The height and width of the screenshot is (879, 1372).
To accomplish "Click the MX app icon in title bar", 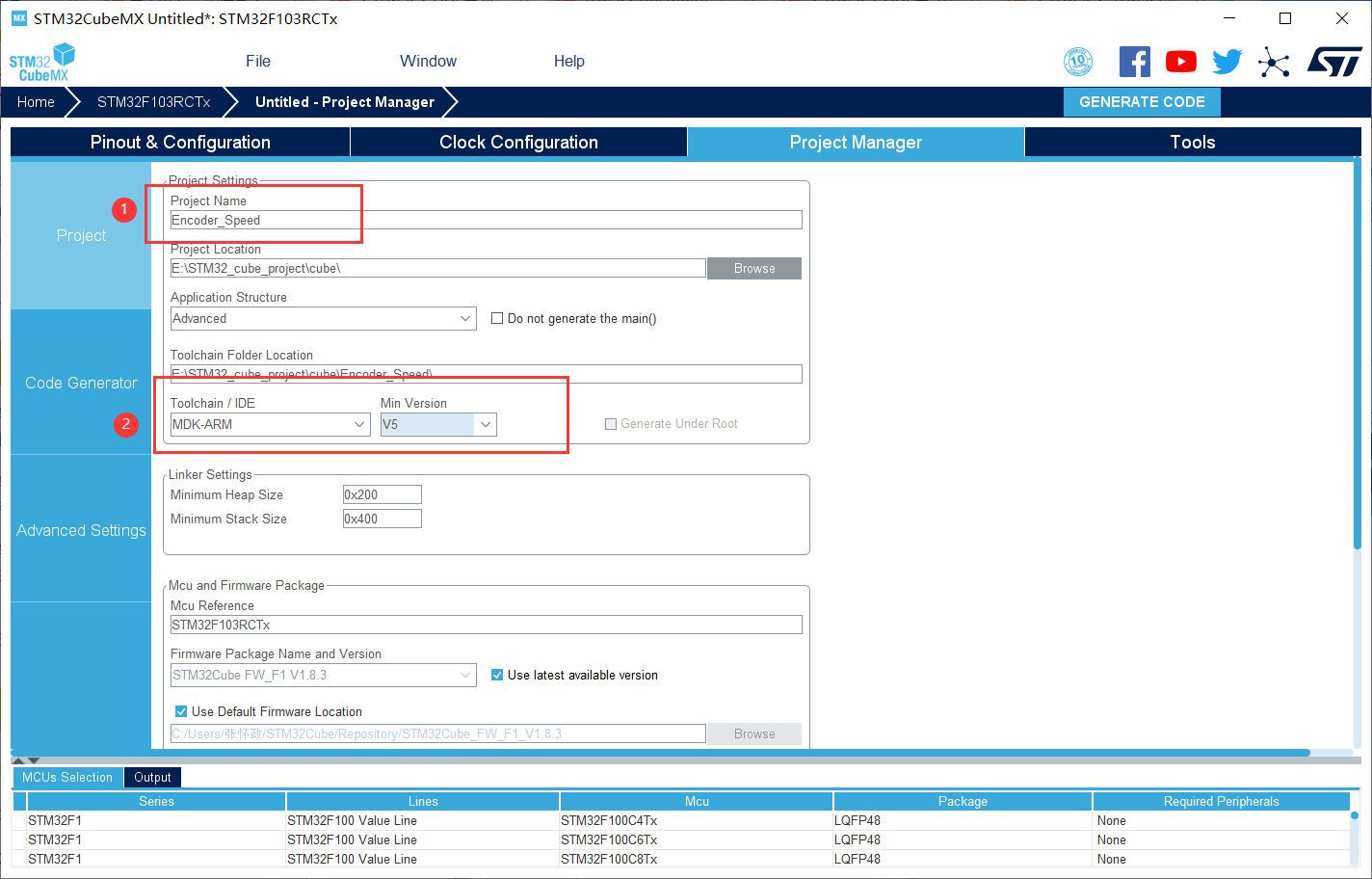I will coord(19,18).
